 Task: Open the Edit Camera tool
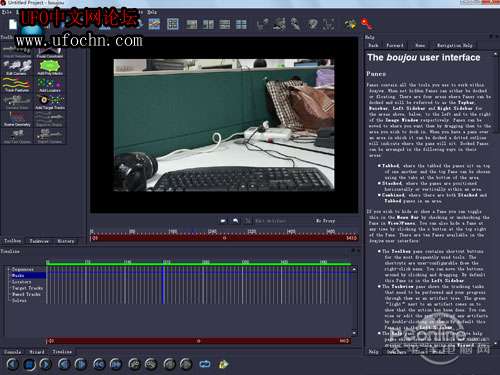[17, 67]
